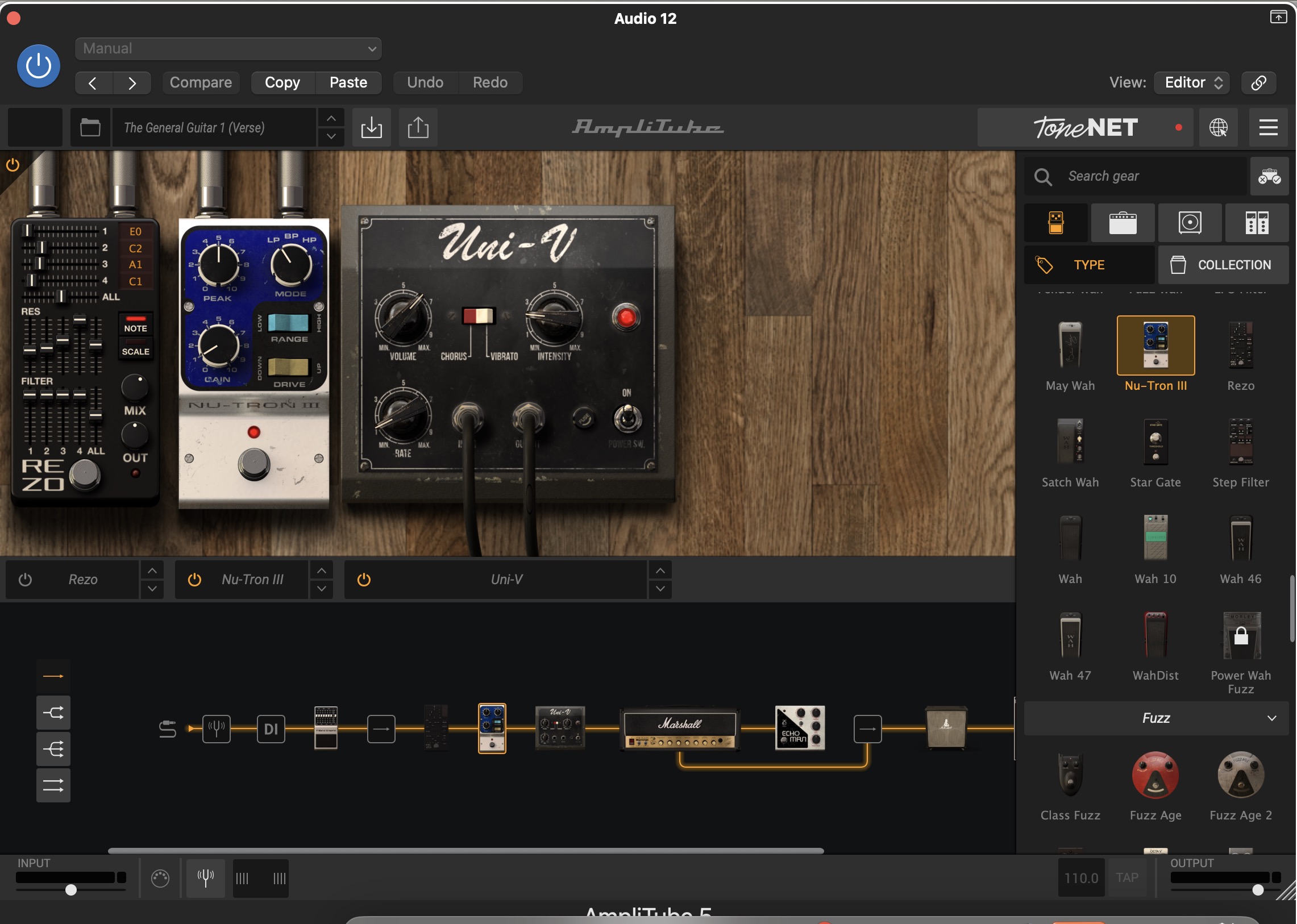This screenshot has height=924, width=1297.
Task: Switch to TYPE filter tab
Action: [x=1090, y=265]
